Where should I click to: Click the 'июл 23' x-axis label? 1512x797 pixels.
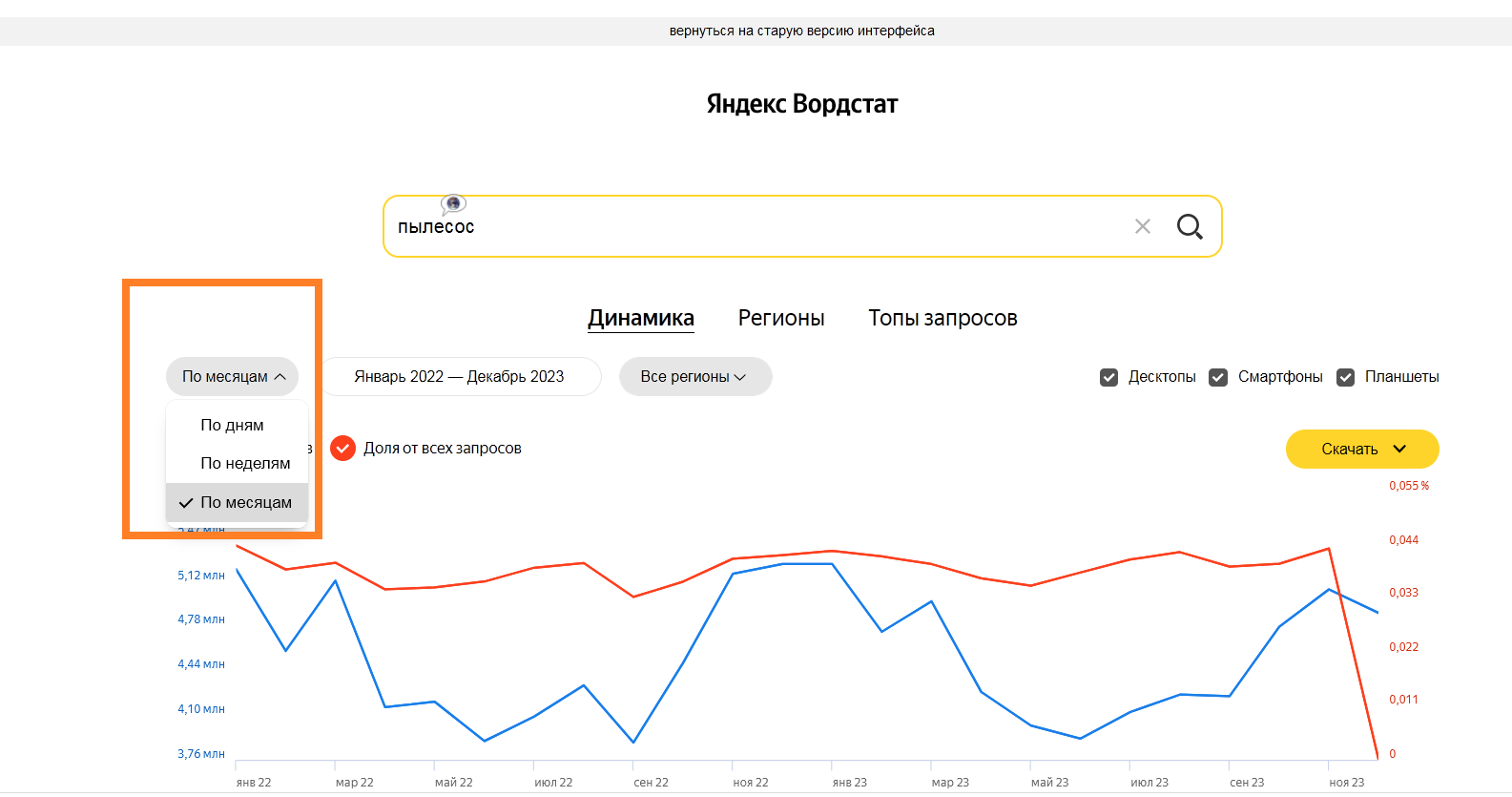(1150, 783)
